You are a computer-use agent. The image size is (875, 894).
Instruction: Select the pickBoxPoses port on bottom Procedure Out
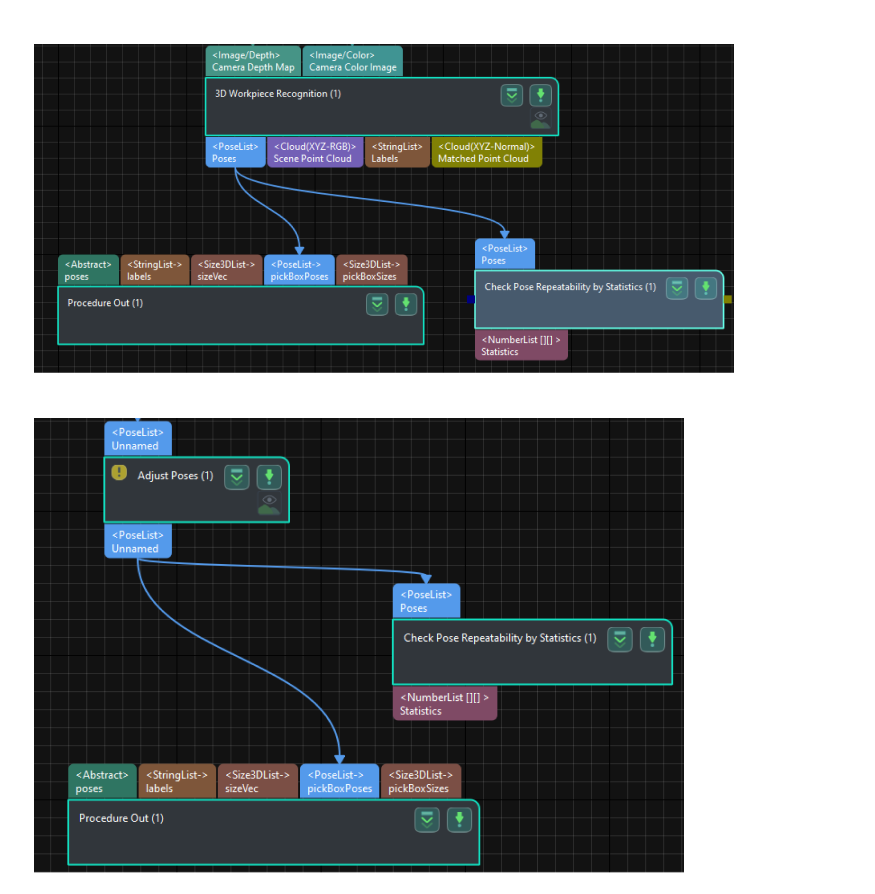(339, 781)
